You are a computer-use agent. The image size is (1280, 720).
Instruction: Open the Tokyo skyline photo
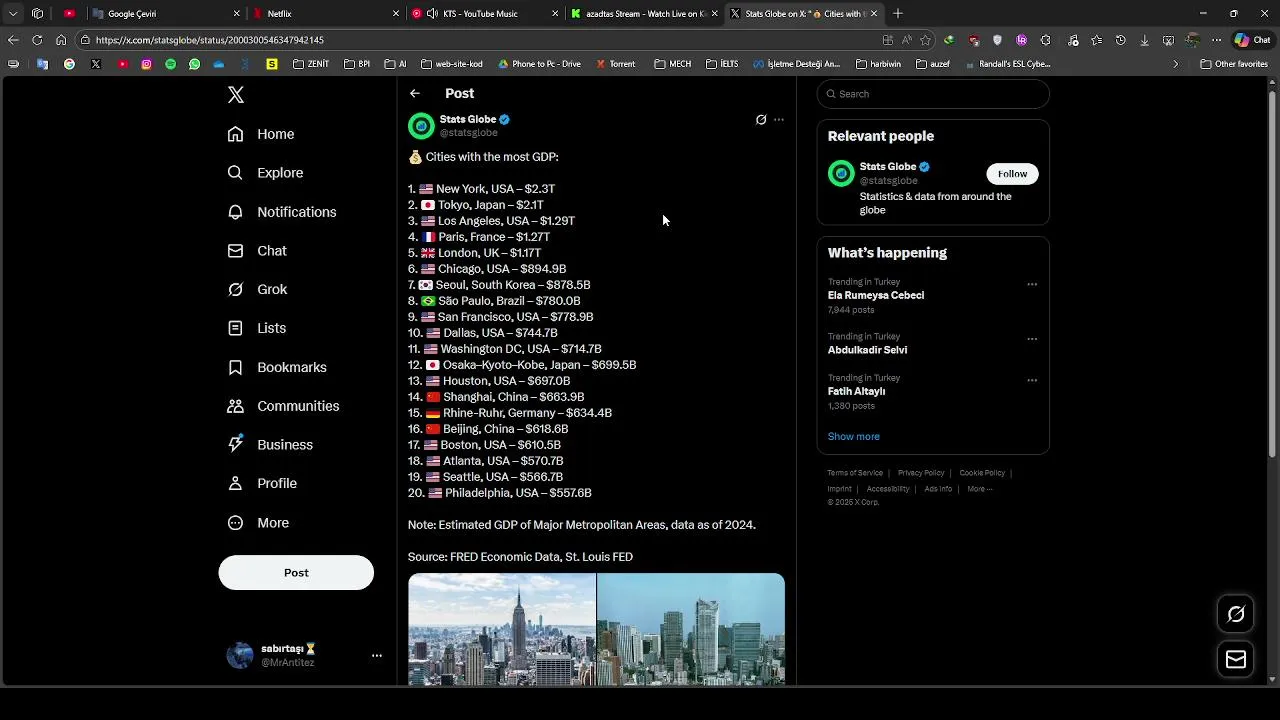[x=691, y=629]
